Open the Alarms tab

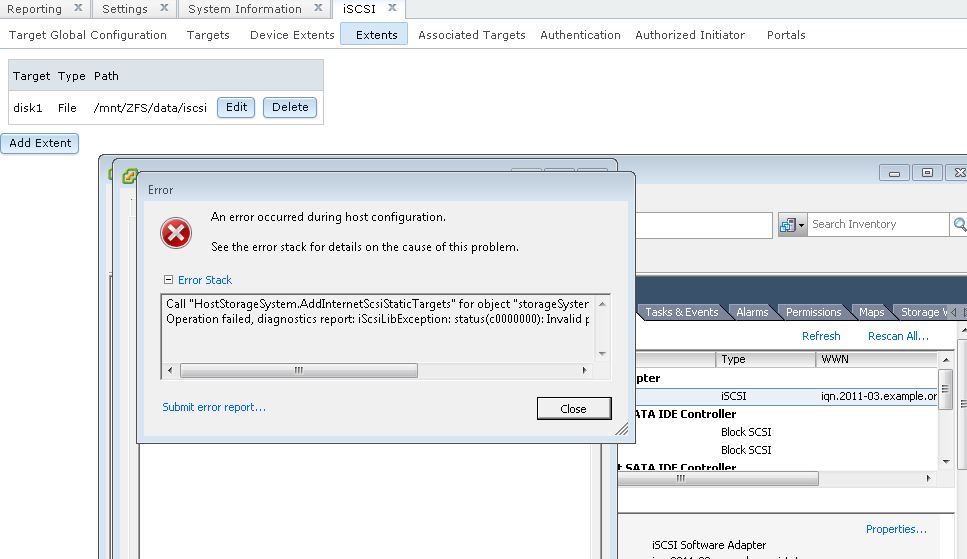752,312
